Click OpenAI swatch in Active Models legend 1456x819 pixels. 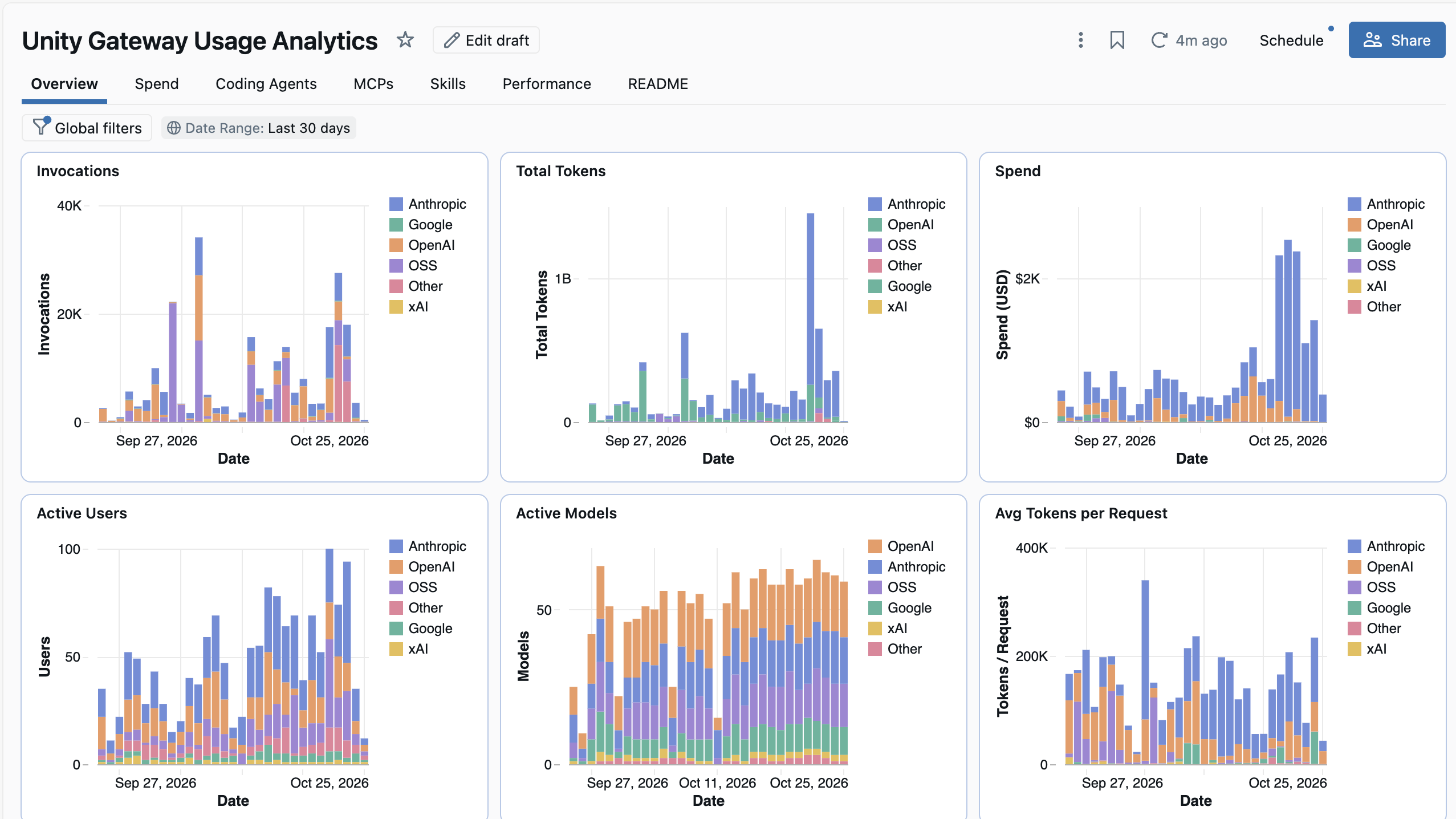pos(875,546)
